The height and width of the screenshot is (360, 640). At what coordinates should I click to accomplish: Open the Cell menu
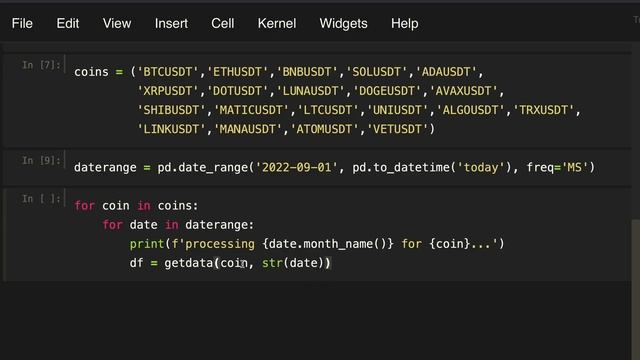[x=223, y=24]
